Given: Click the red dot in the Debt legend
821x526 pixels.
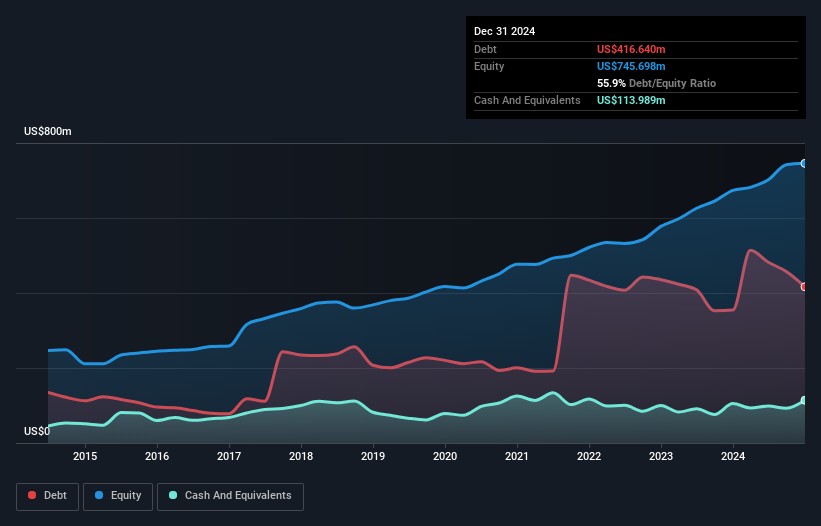Looking at the screenshot, I should click(x=34, y=496).
